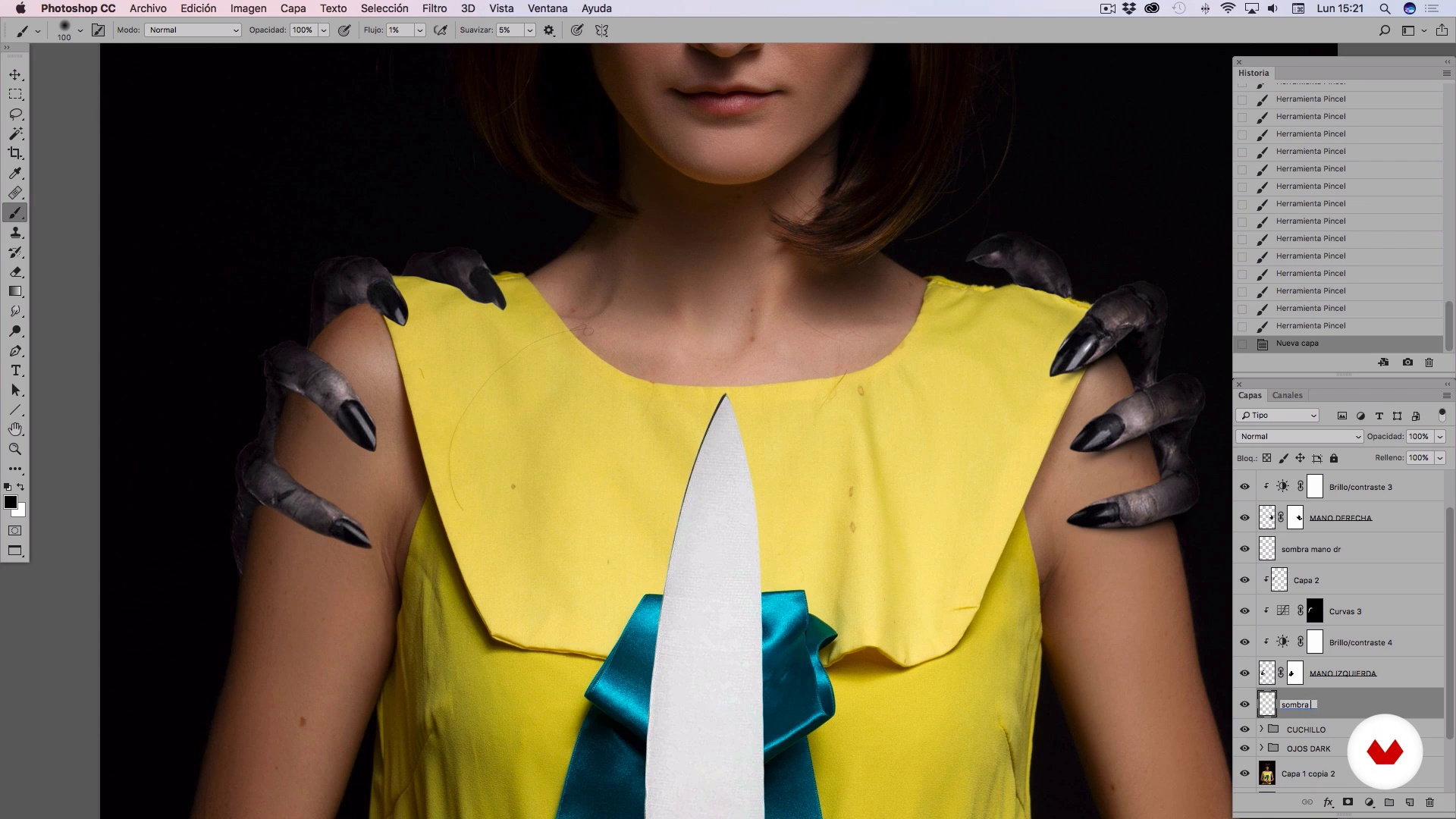Hide the Capa 2 layer
This screenshot has width=1456, height=819.
[1244, 580]
